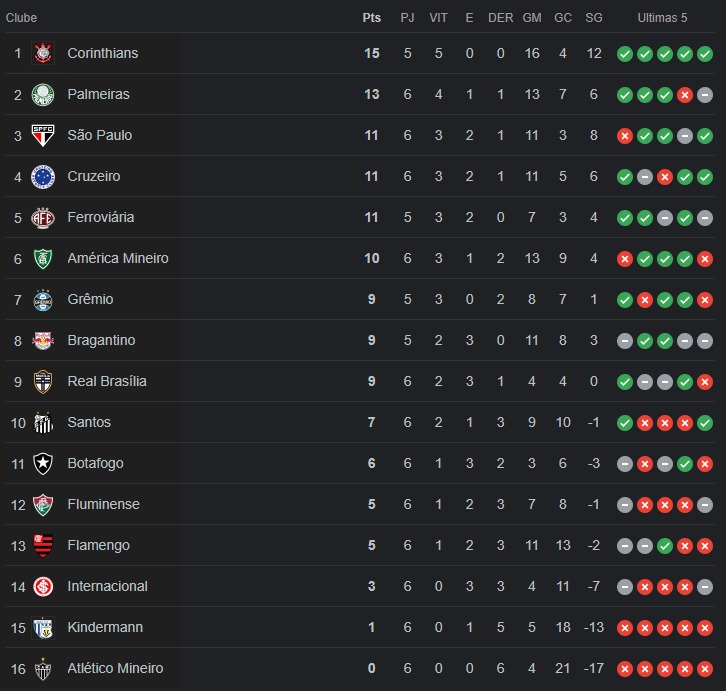Select the Internacional red crest icon
The image size is (726, 691).
43,586
